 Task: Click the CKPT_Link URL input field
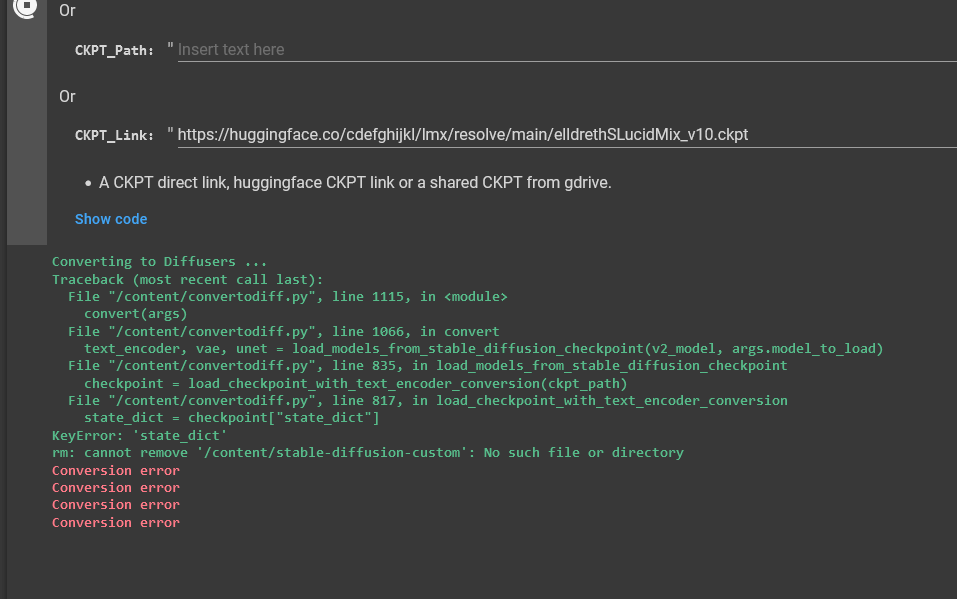tap(567, 134)
